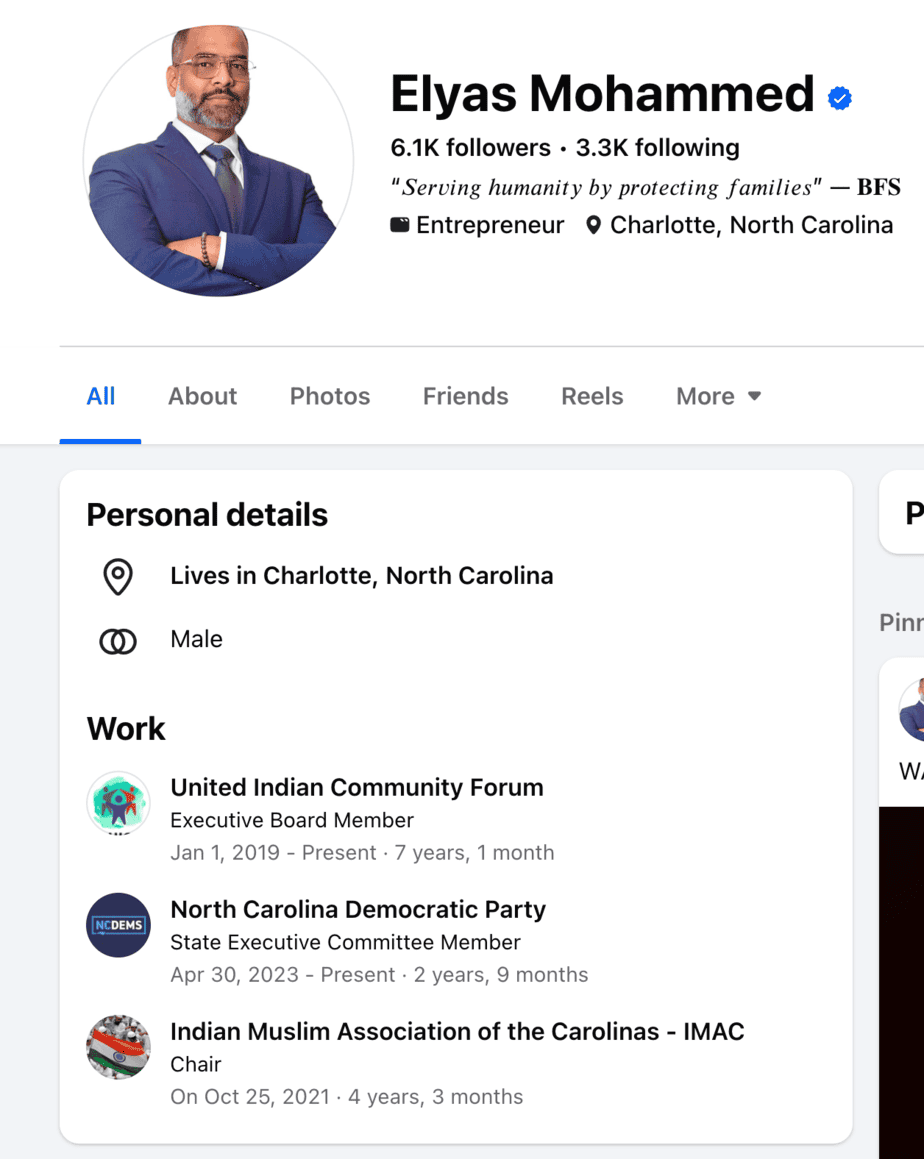The width and height of the screenshot is (924, 1159).
Task: Open the IMAC flag logo icon
Action: [x=118, y=1047]
